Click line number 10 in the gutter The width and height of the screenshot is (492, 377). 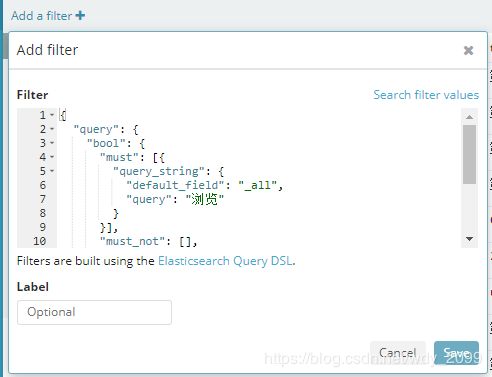tap(40, 241)
